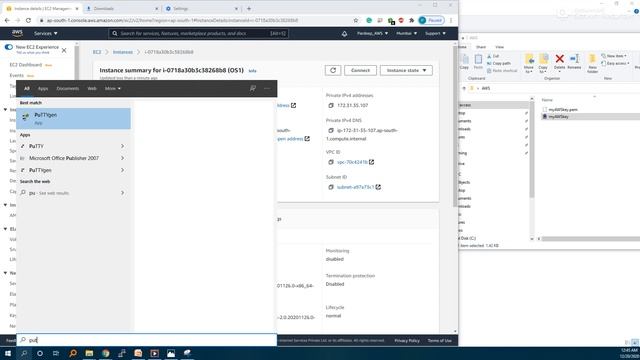The height and width of the screenshot is (360, 640).
Task: Open PuTTYgen entry in Apps list
Action: tap(40, 170)
